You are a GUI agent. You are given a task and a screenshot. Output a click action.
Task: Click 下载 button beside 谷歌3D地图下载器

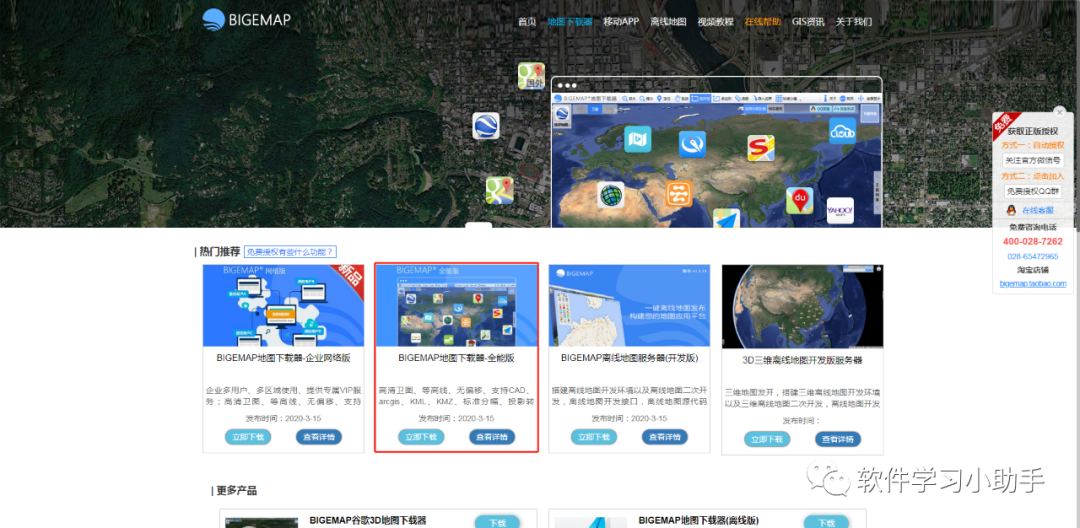point(497,522)
